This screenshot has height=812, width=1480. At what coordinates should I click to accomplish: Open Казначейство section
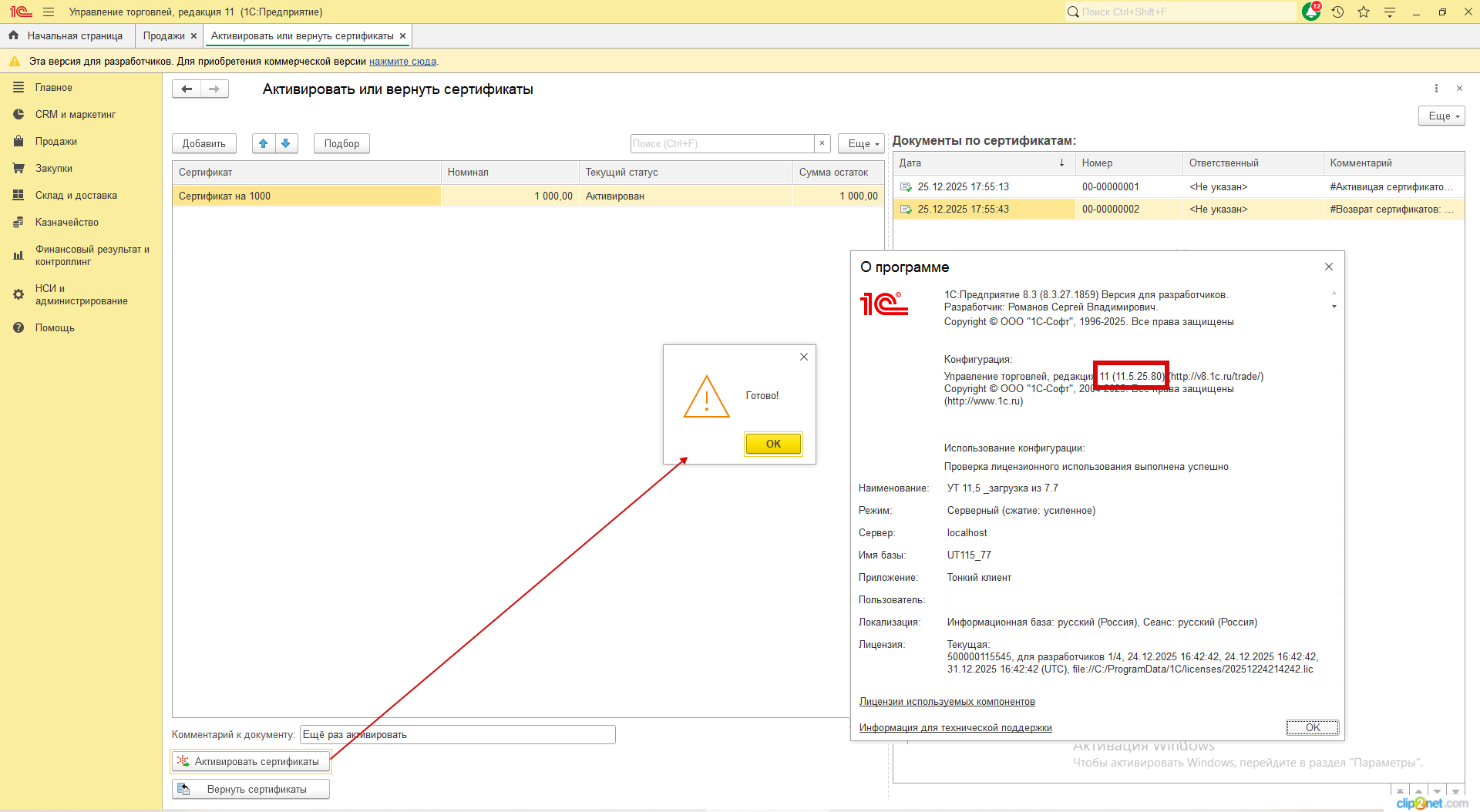pos(67,223)
